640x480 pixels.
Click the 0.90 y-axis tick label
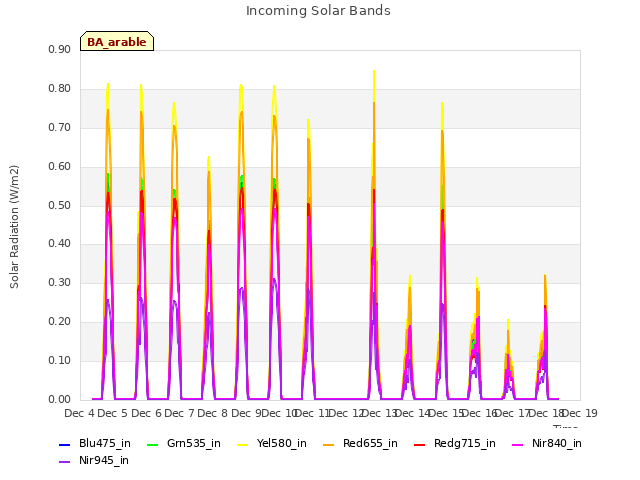(60, 50)
